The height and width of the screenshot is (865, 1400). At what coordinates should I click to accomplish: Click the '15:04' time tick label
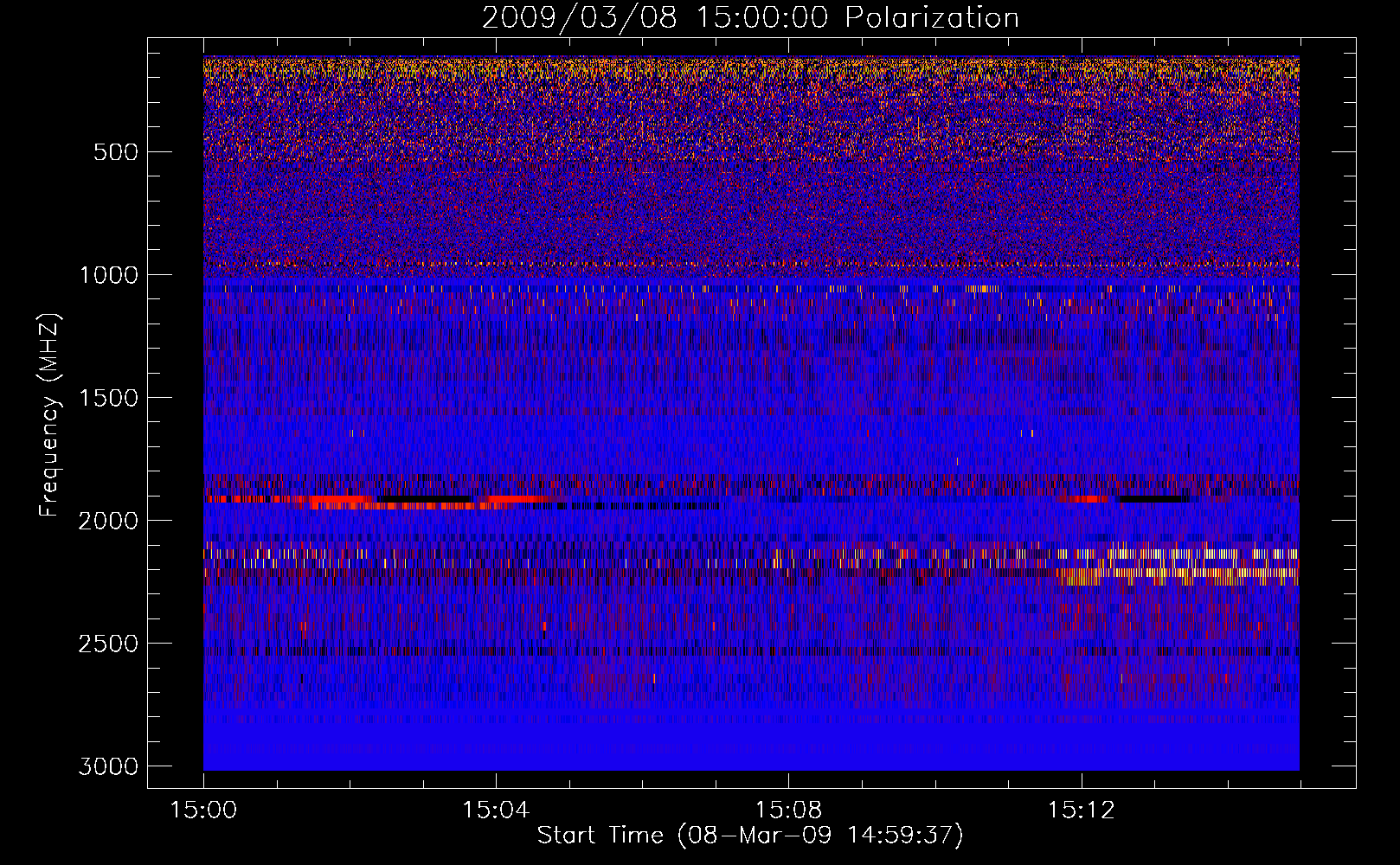(496, 810)
